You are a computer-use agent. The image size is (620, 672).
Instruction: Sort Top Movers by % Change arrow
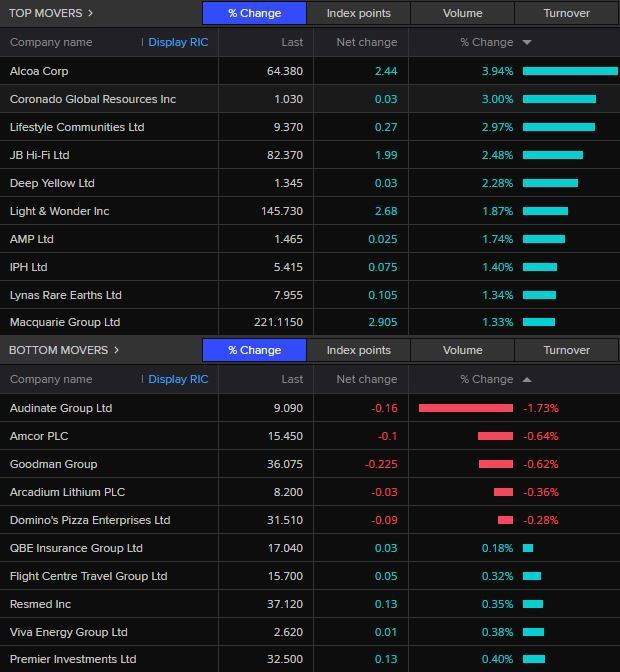(x=527, y=42)
